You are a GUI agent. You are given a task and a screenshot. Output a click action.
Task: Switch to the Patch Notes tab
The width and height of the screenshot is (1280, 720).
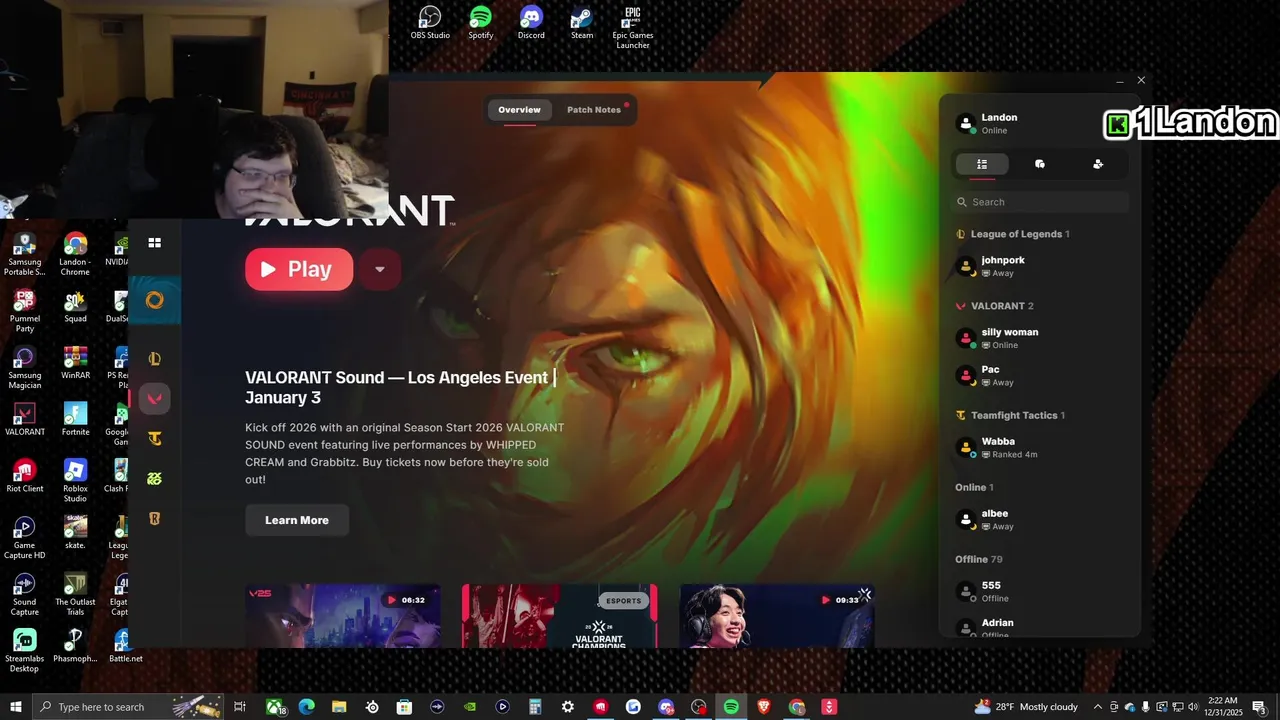tap(594, 110)
